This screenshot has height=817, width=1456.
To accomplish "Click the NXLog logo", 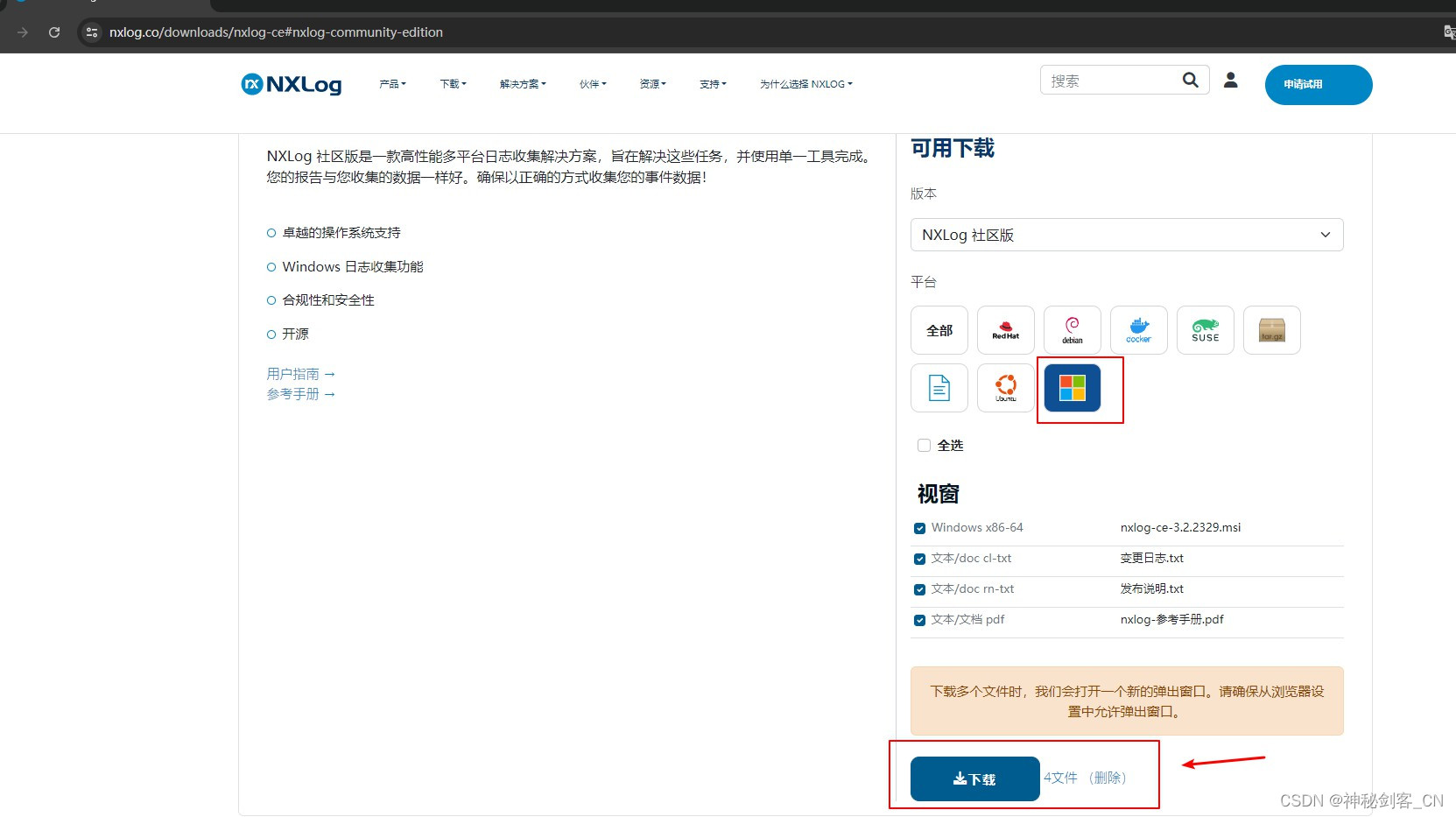I will click(x=292, y=84).
